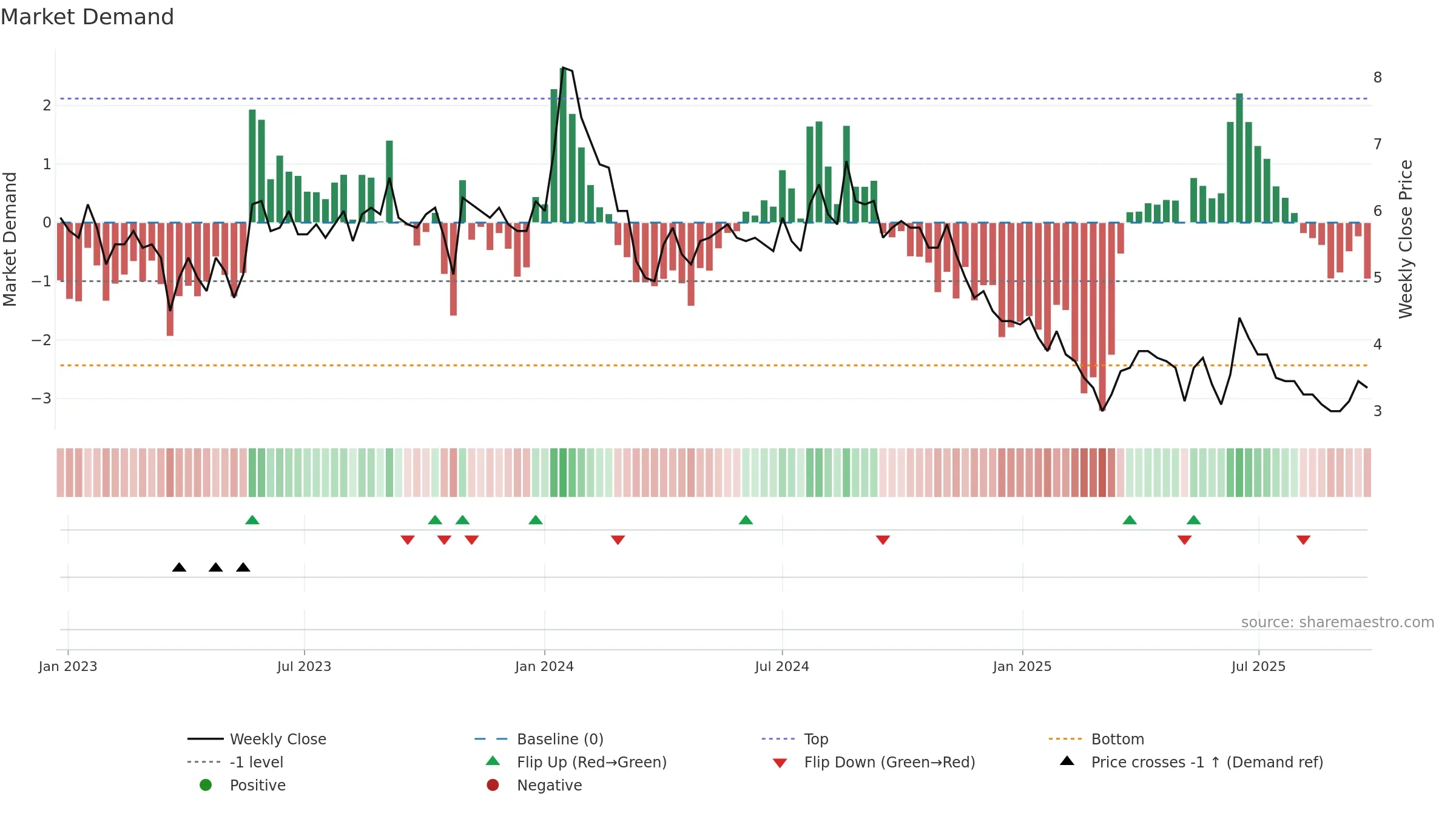Click the -1 level legend label

[257, 762]
